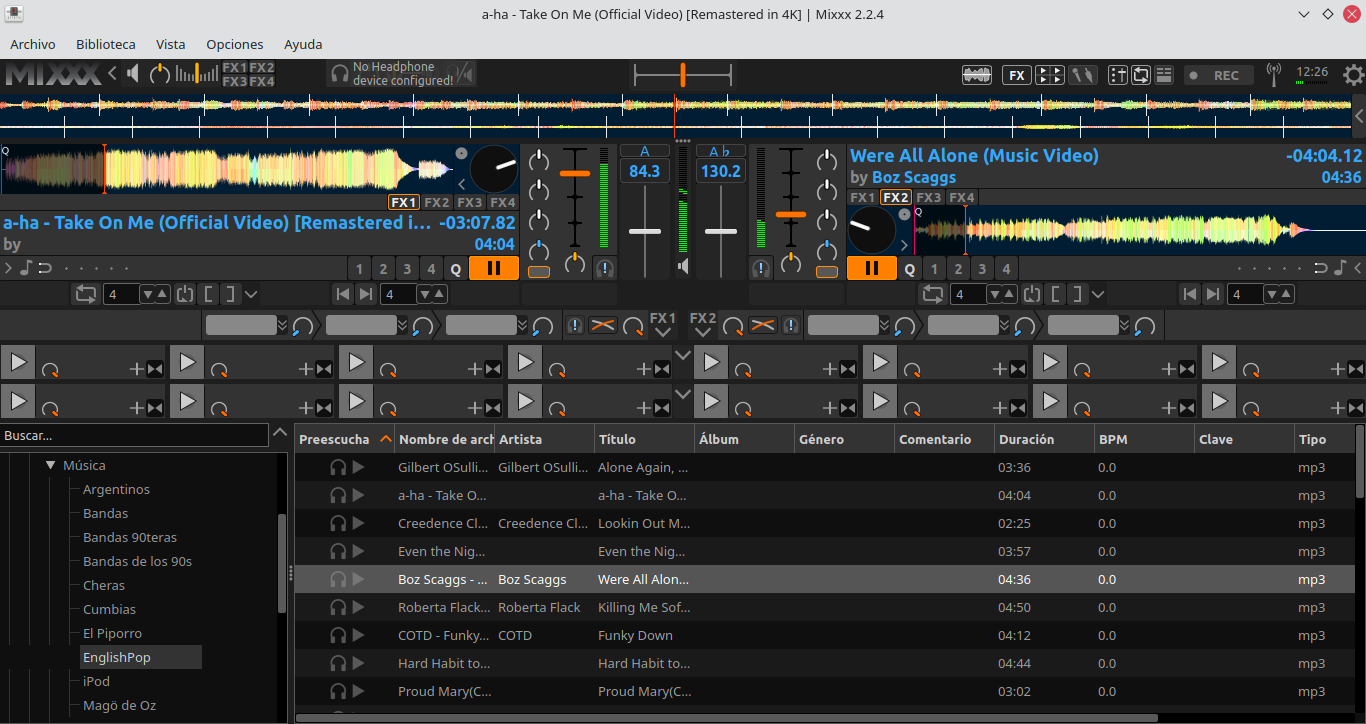Collapse the Música tree folder

click(x=50, y=465)
